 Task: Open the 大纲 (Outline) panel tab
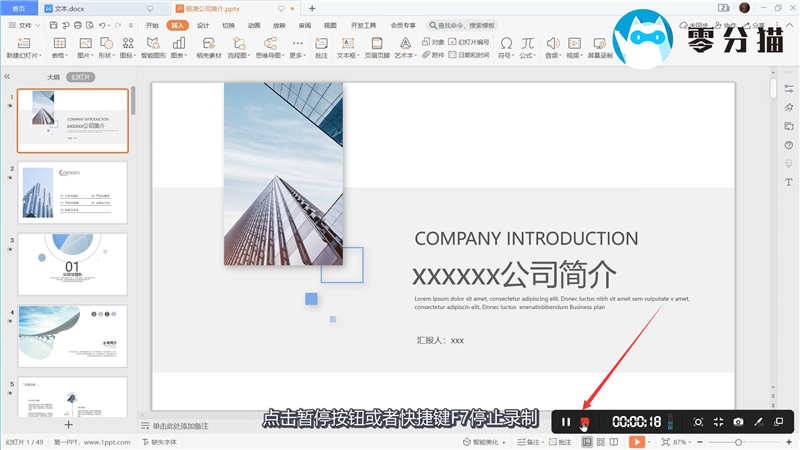pos(53,76)
